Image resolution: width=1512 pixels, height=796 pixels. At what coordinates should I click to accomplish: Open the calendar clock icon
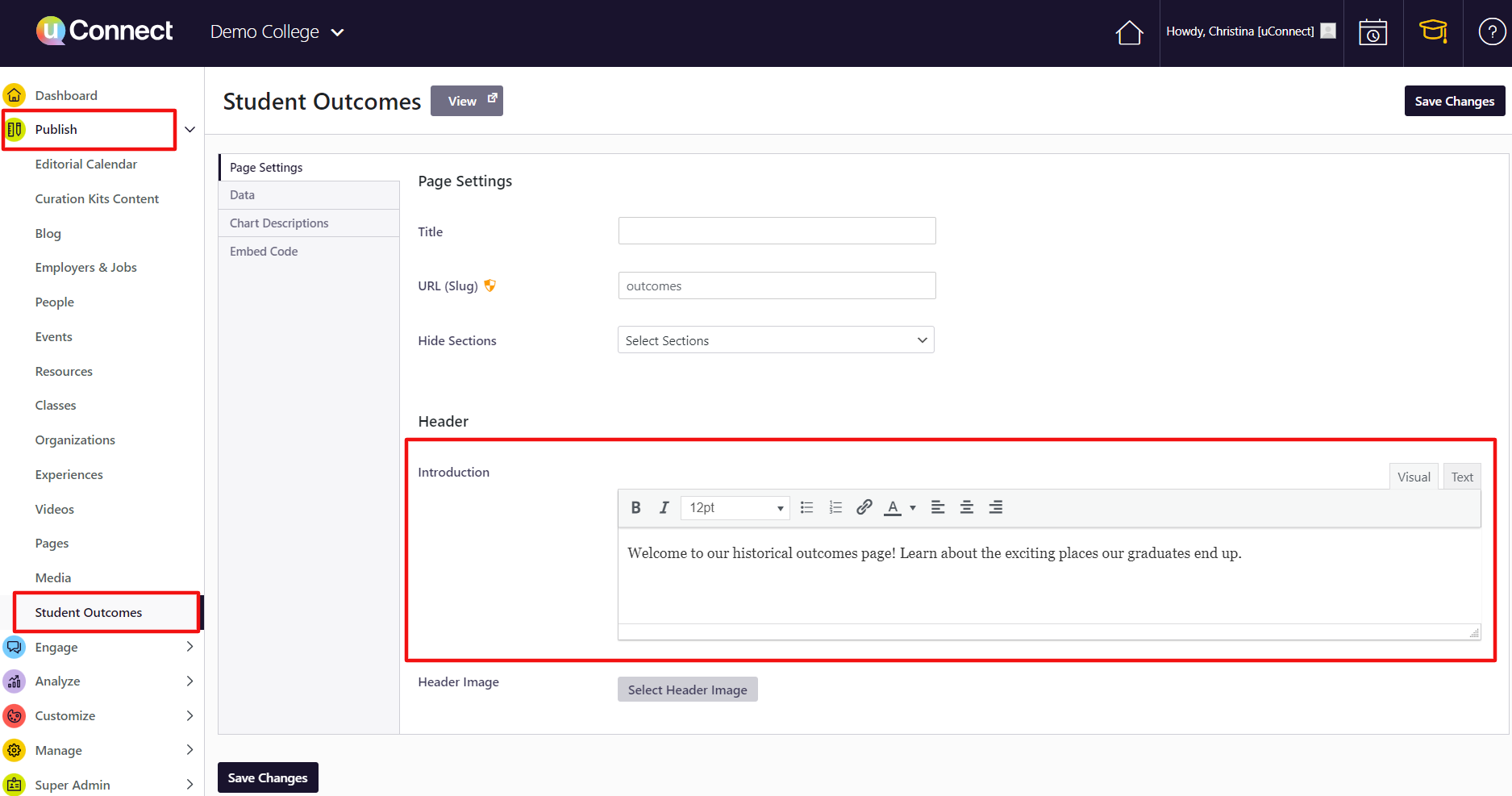1372,32
